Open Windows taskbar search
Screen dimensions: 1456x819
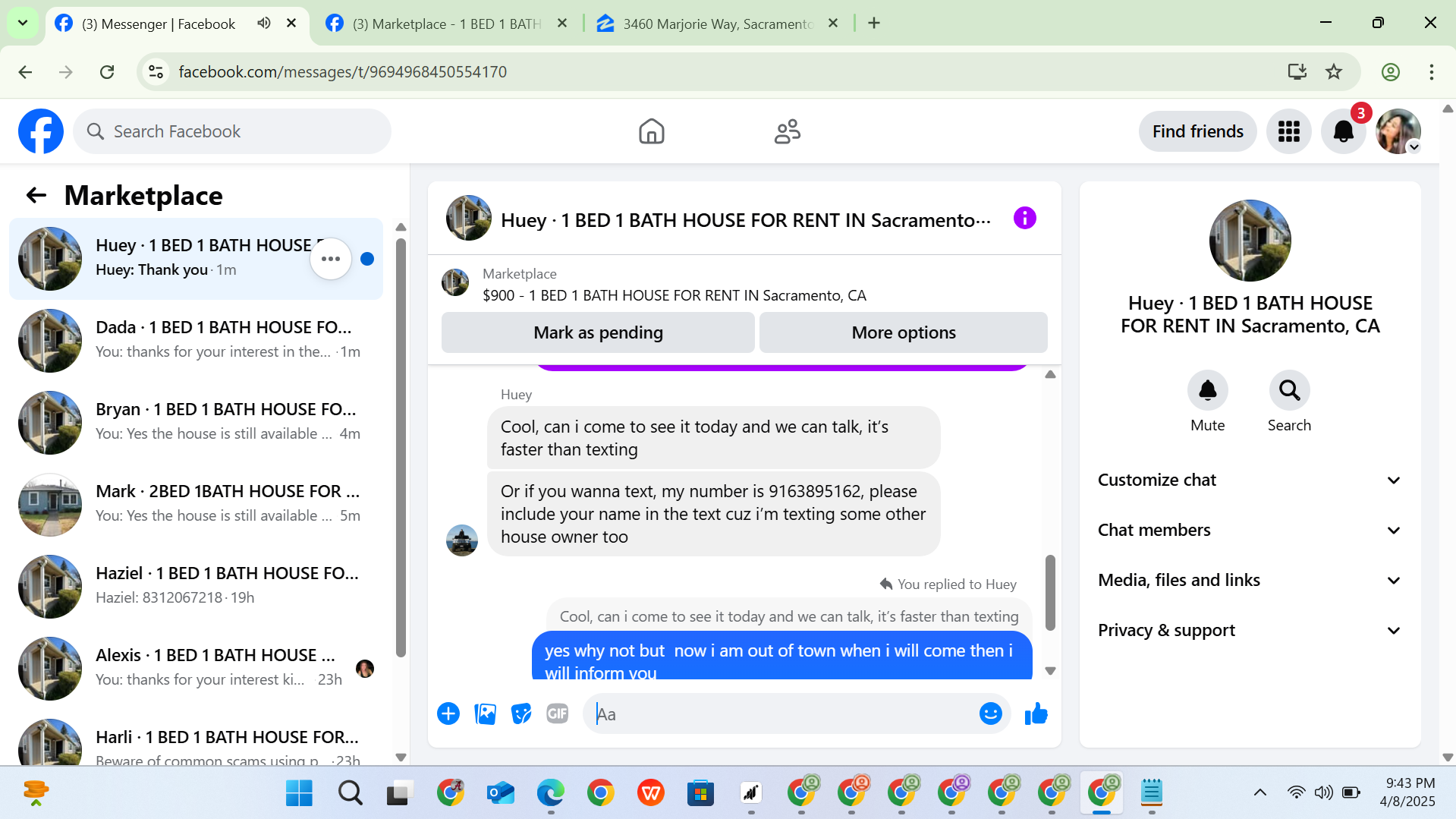(x=350, y=793)
